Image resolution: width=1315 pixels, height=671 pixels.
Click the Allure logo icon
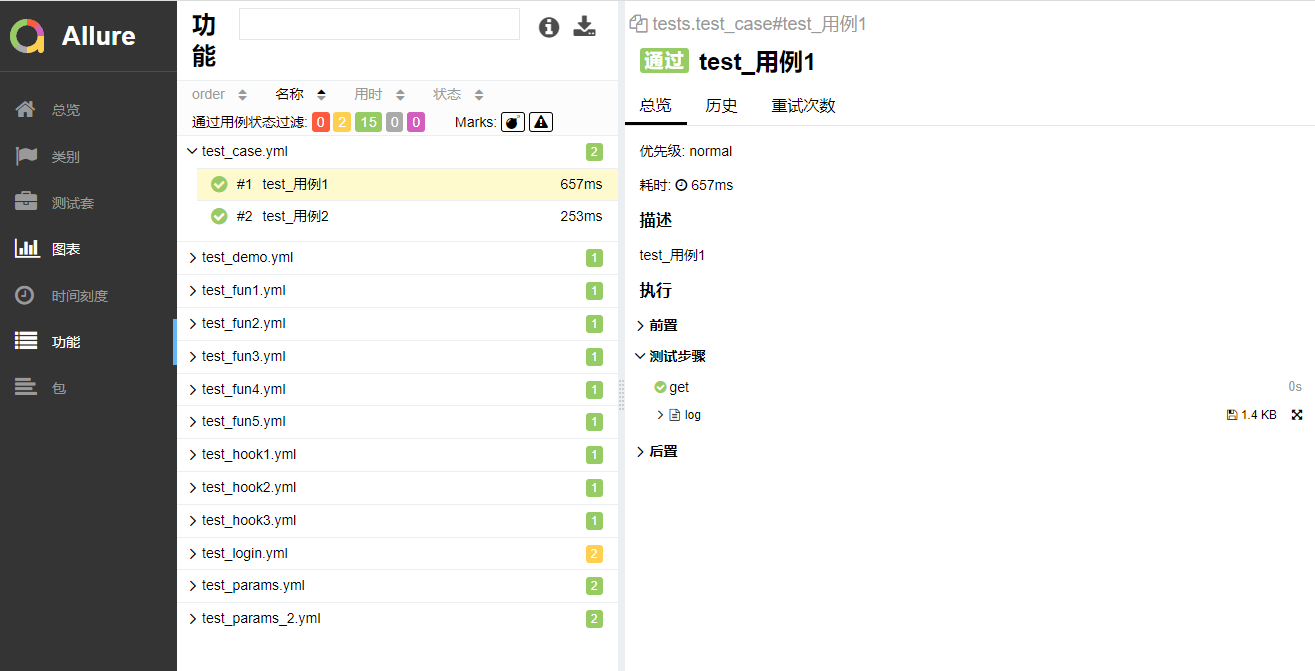27,36
